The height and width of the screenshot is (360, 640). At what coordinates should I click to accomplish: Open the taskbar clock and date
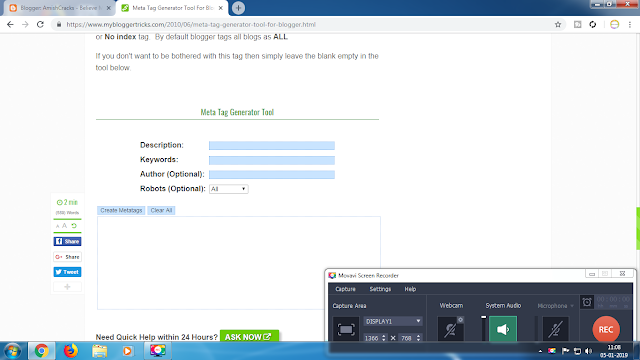click(x=613, y=351)
